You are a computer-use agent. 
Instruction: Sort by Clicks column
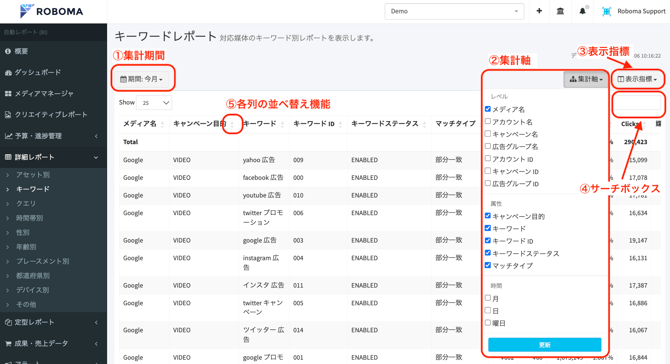(633, 124)
